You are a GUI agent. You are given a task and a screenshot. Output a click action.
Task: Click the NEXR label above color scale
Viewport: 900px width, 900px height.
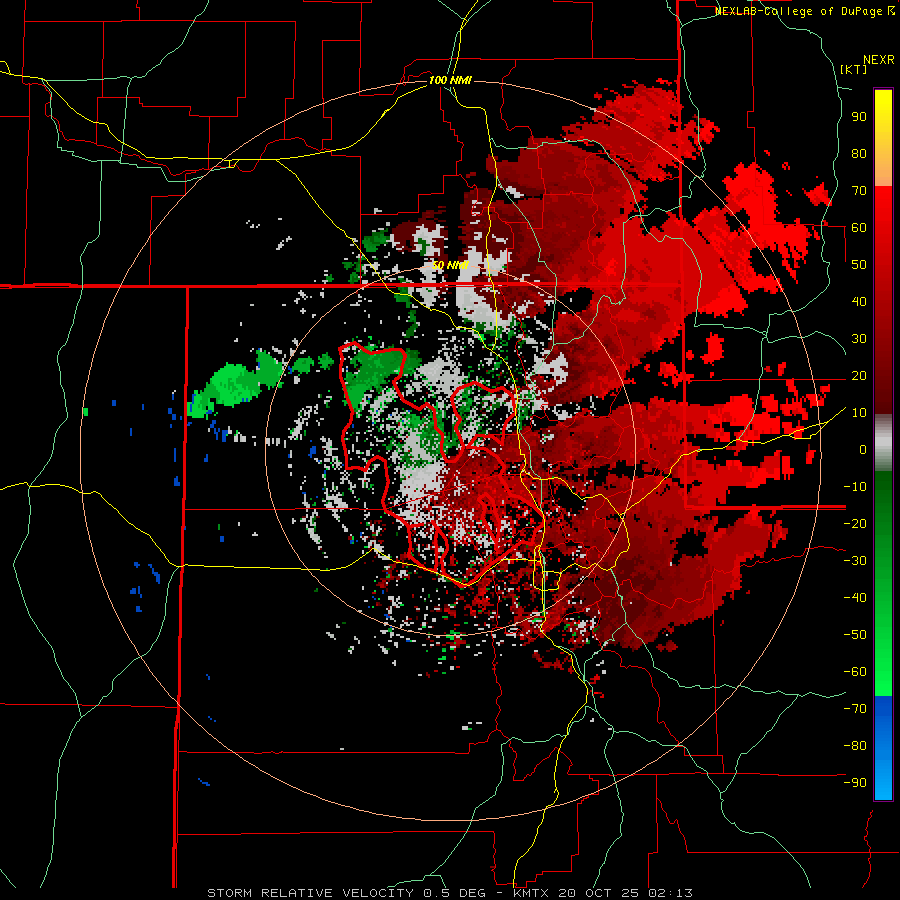tap(879, 60)
